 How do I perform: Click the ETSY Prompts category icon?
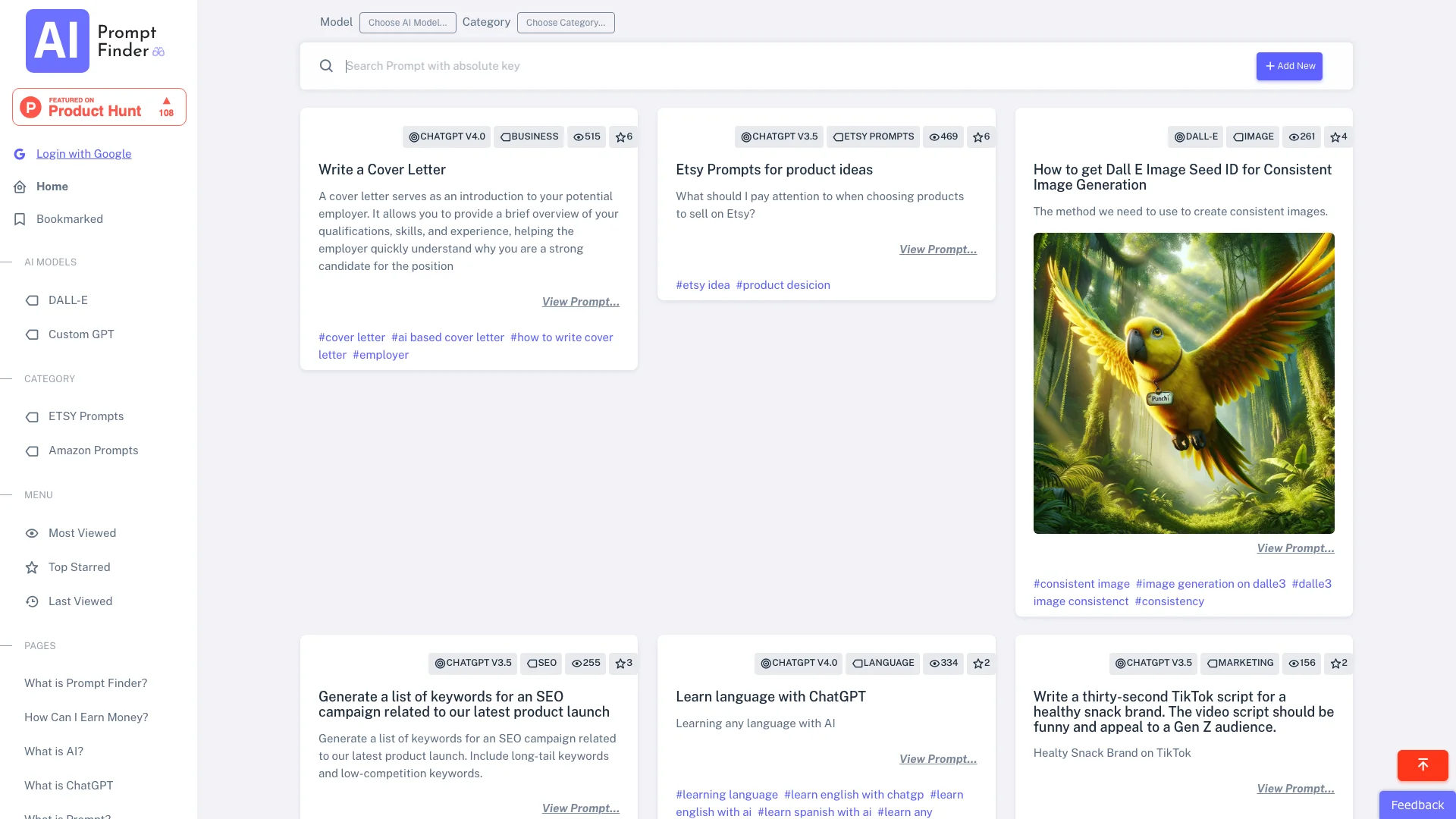(32, 416)
